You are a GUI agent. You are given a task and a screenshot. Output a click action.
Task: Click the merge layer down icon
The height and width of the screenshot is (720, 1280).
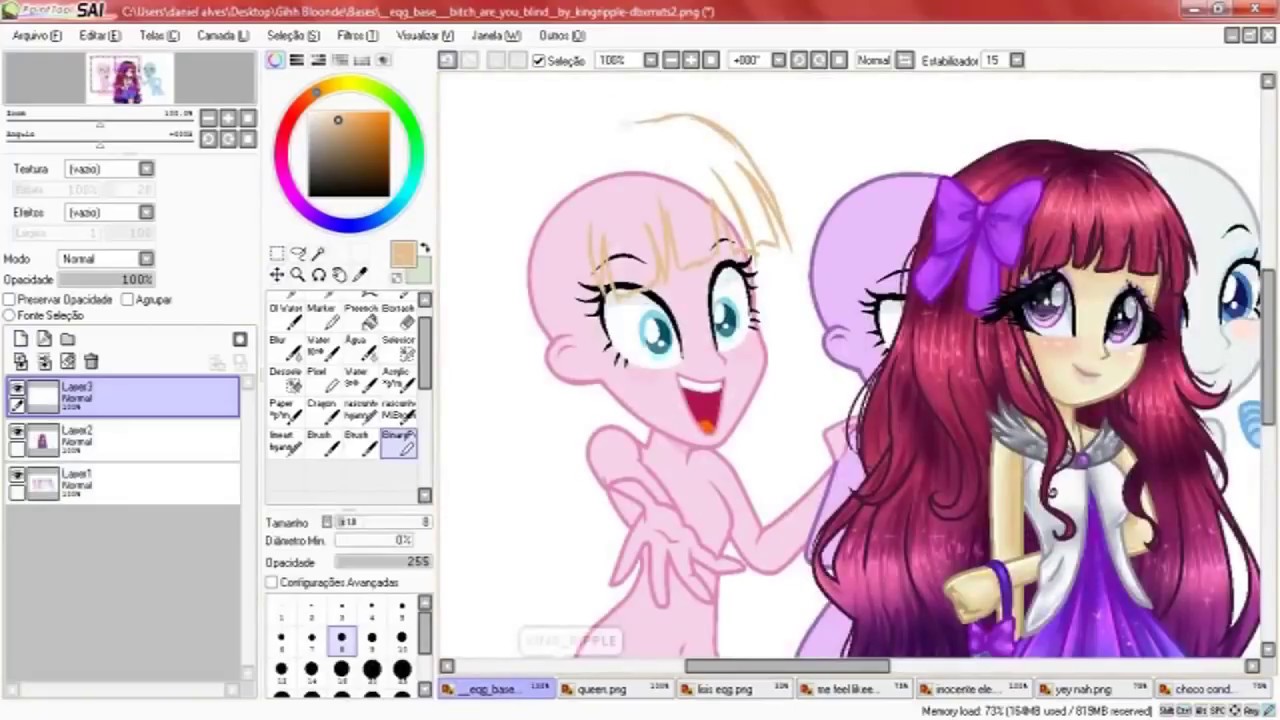point(44,361)
